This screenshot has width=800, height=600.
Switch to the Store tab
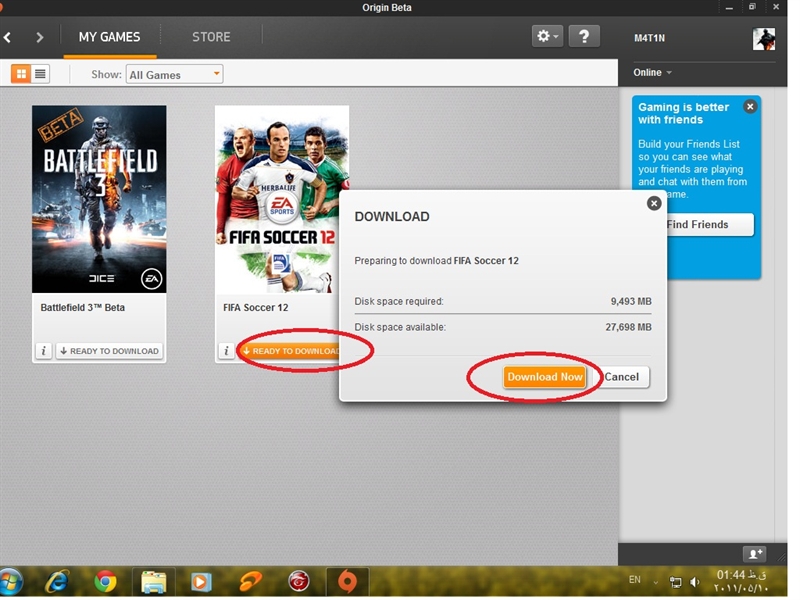point(211,37)
